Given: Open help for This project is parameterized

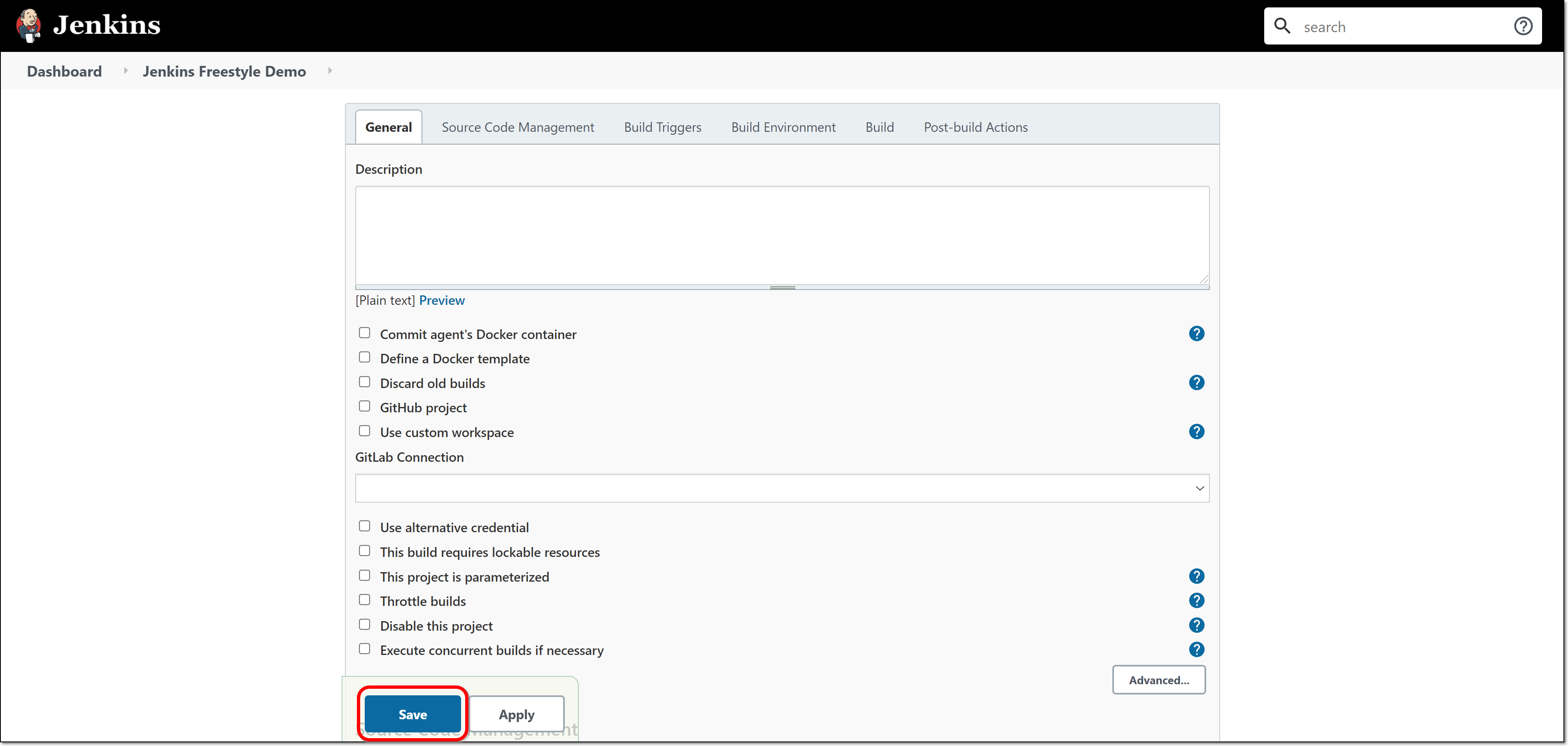Looking at the screenshot, I should coord(1196,577).
